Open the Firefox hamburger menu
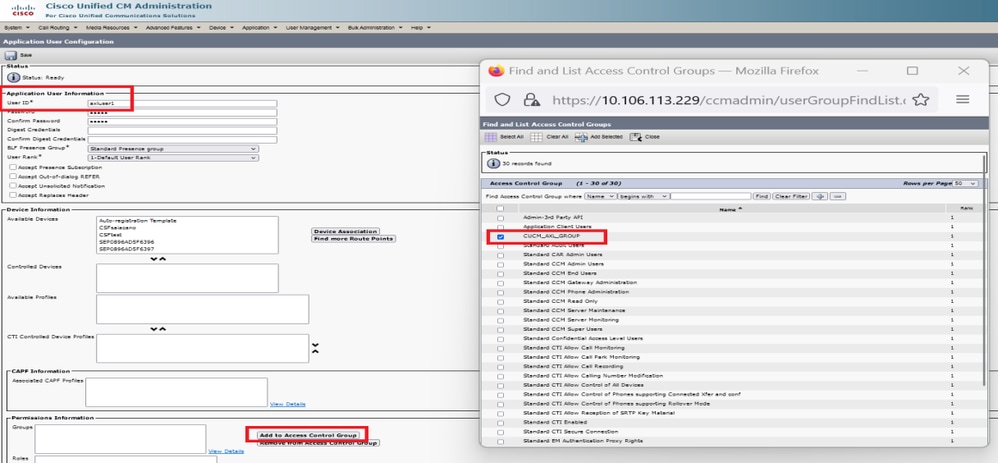This screenshot has height=463, width=998. tap(962, 99)
